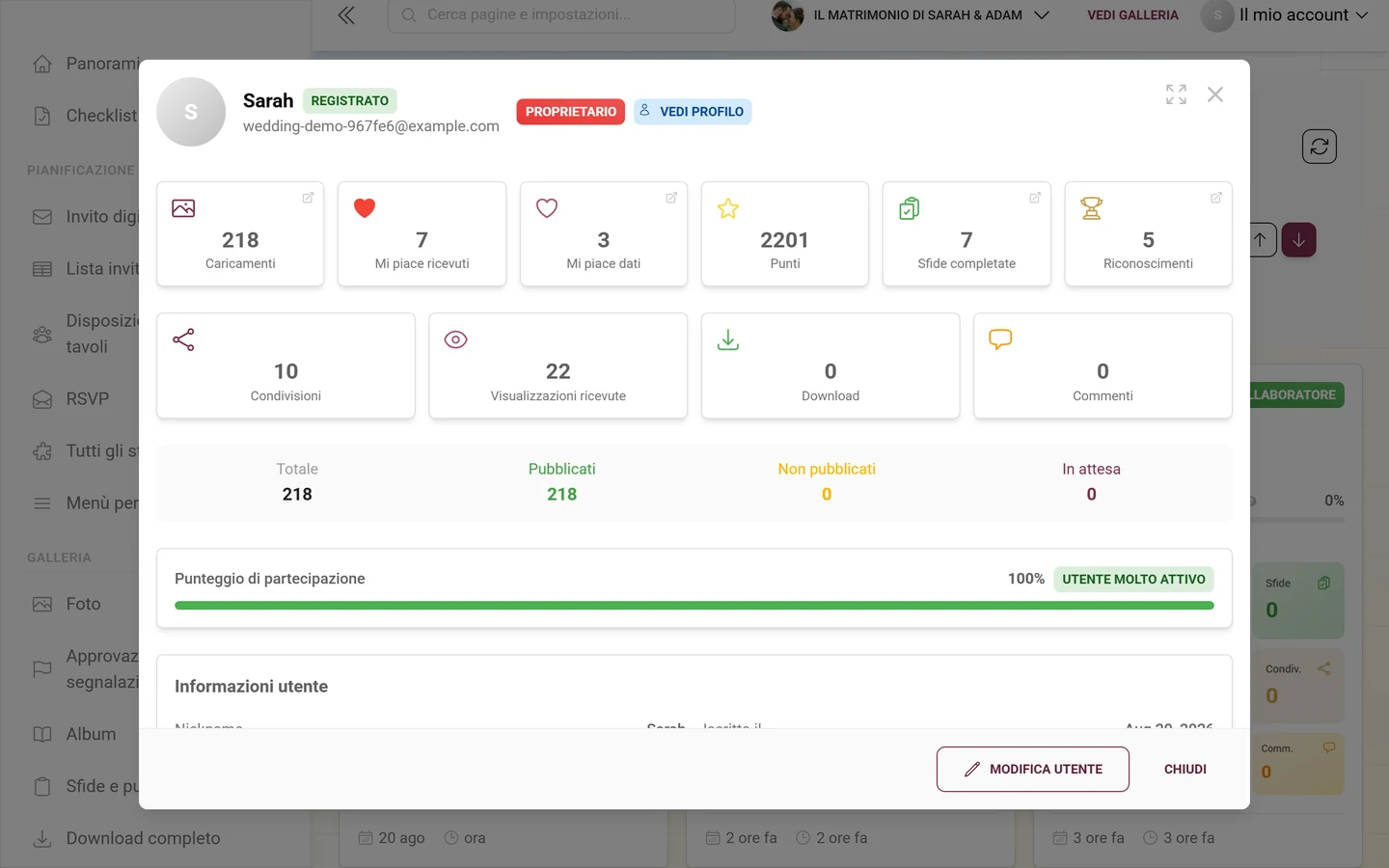The height and width of the screenshot is (868, 1389).
Task: Click the eye icon on Visualizzazioni ricevute card
Action: point(455,339)
